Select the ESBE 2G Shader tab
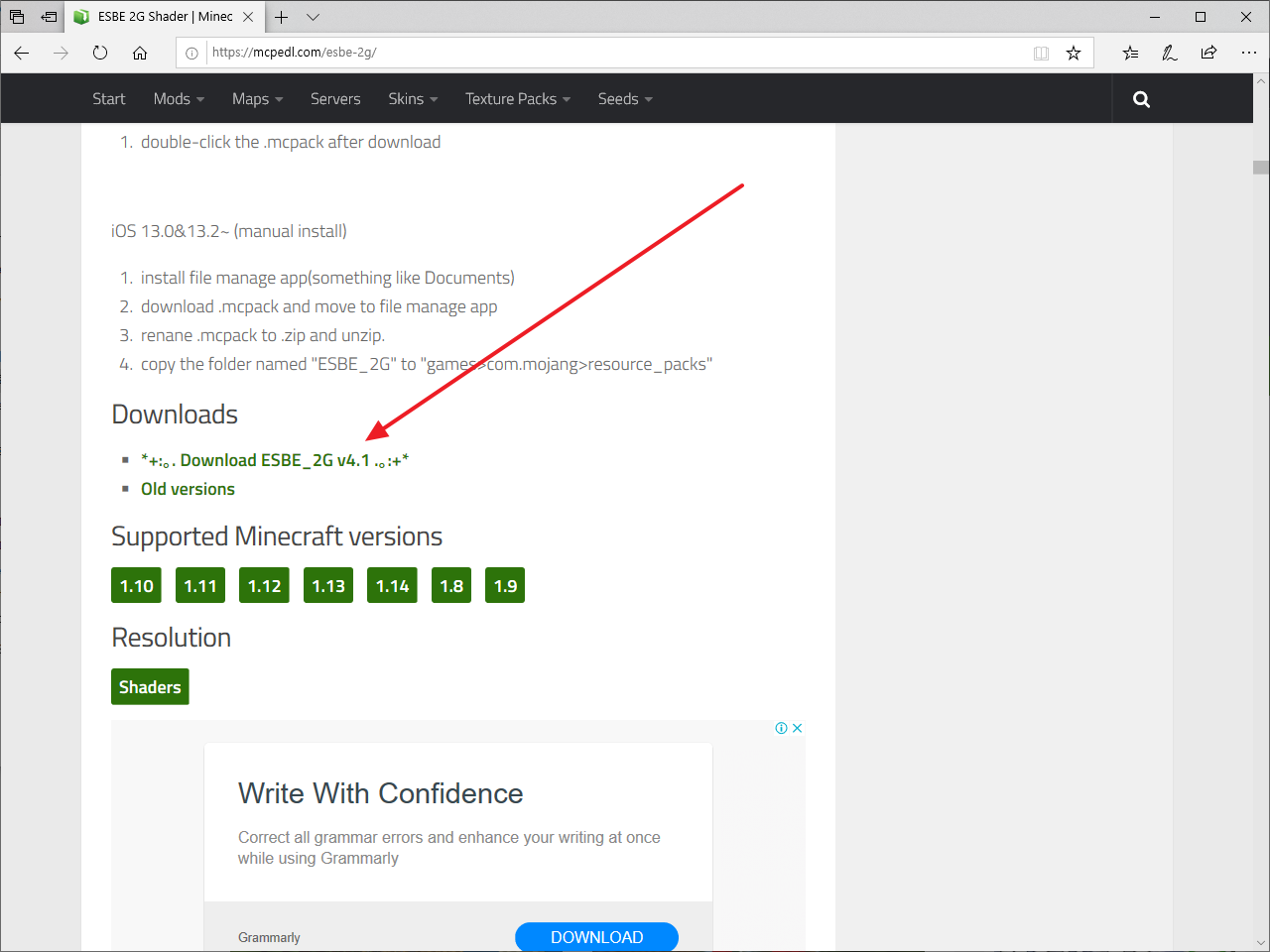 coord(165,17)
